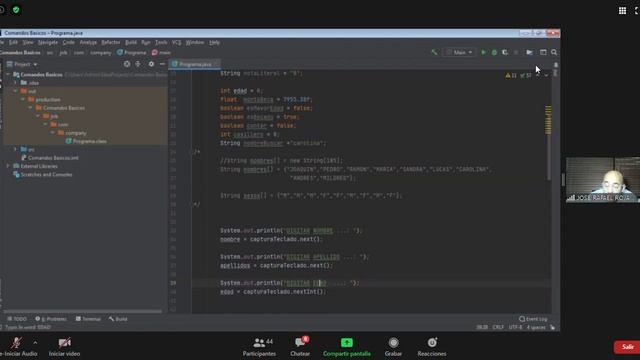640x360 pixels.
Task: Collapse the company folder in tree
Action: [53, 133]
